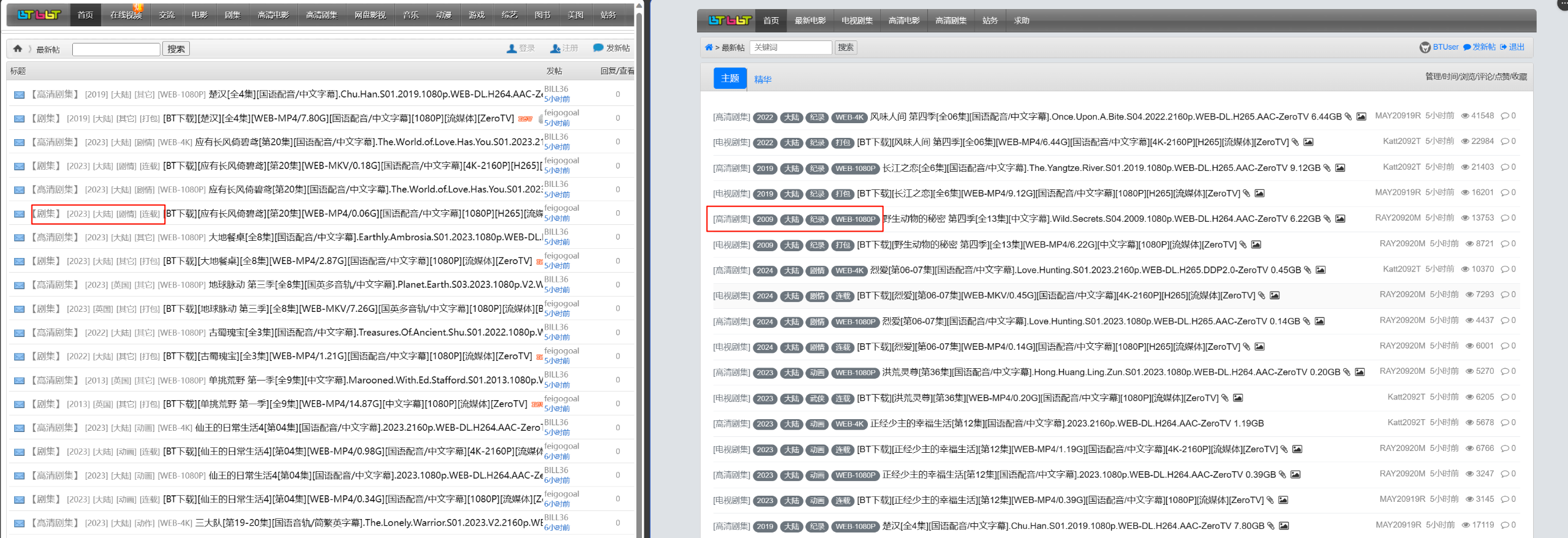Open 综艺 in left window navigation
The width and height of the screenshot is (1568, 538).
click(x=510, y=15)
